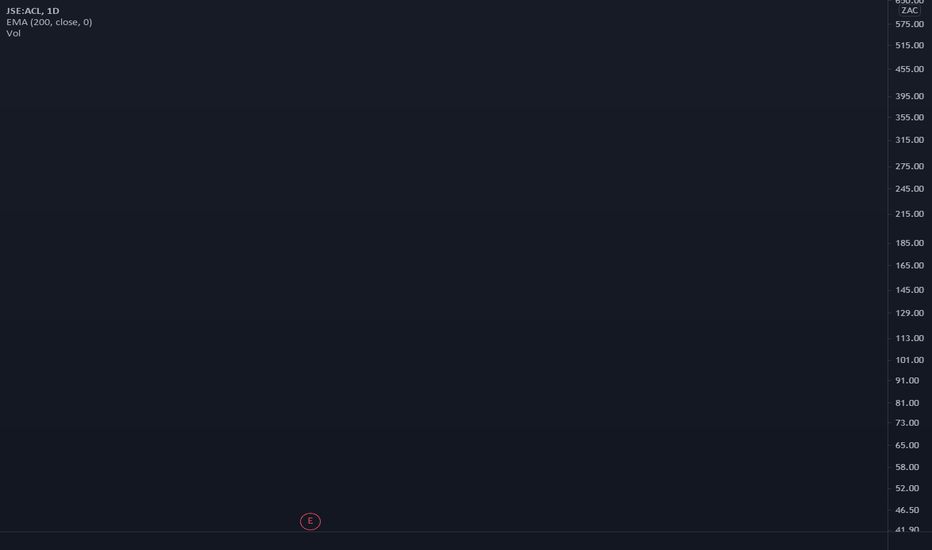Click the 65.00 price scale label

tap(907, 445)
